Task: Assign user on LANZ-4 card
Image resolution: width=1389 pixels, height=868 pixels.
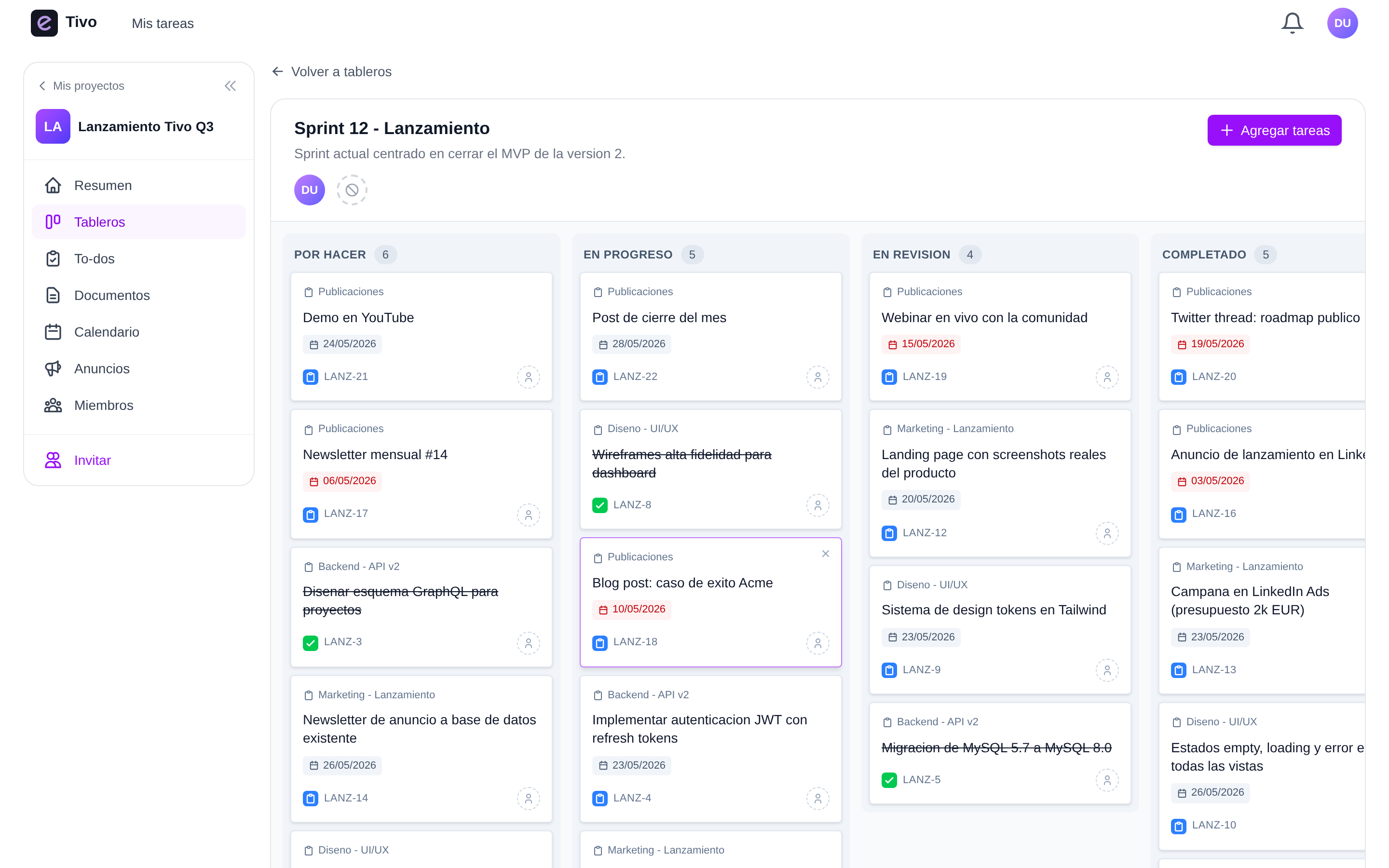Action: click(817, 799)
